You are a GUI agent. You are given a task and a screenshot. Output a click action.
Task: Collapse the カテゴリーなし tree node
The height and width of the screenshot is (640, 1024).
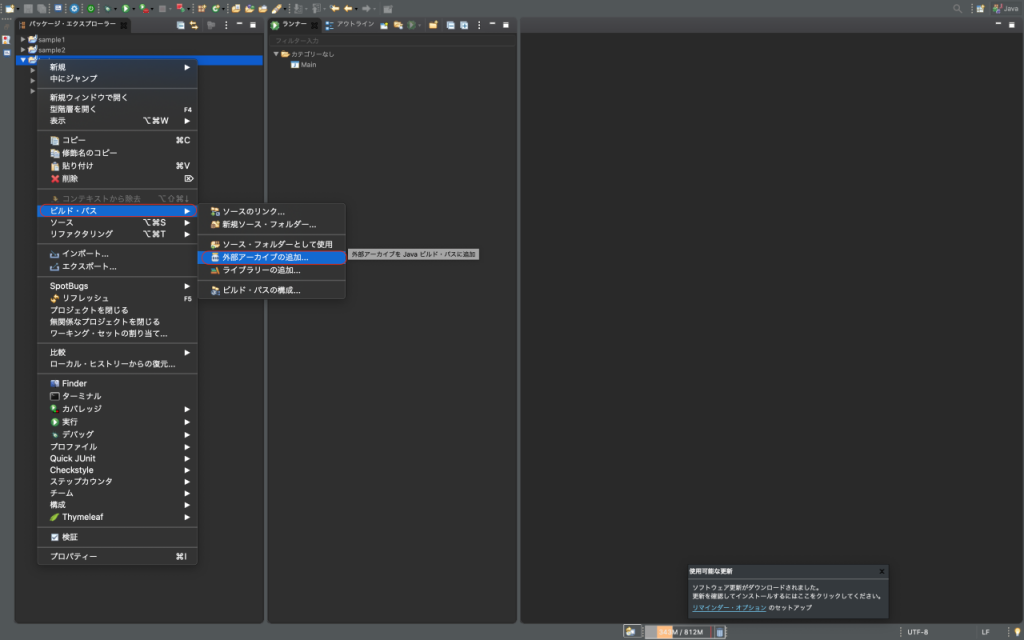point(276,54)
